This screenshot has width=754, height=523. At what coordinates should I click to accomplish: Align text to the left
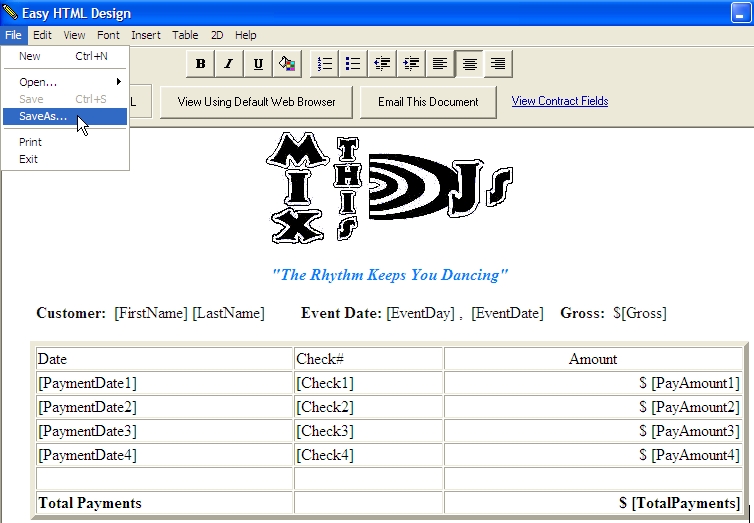coord(440,64)
